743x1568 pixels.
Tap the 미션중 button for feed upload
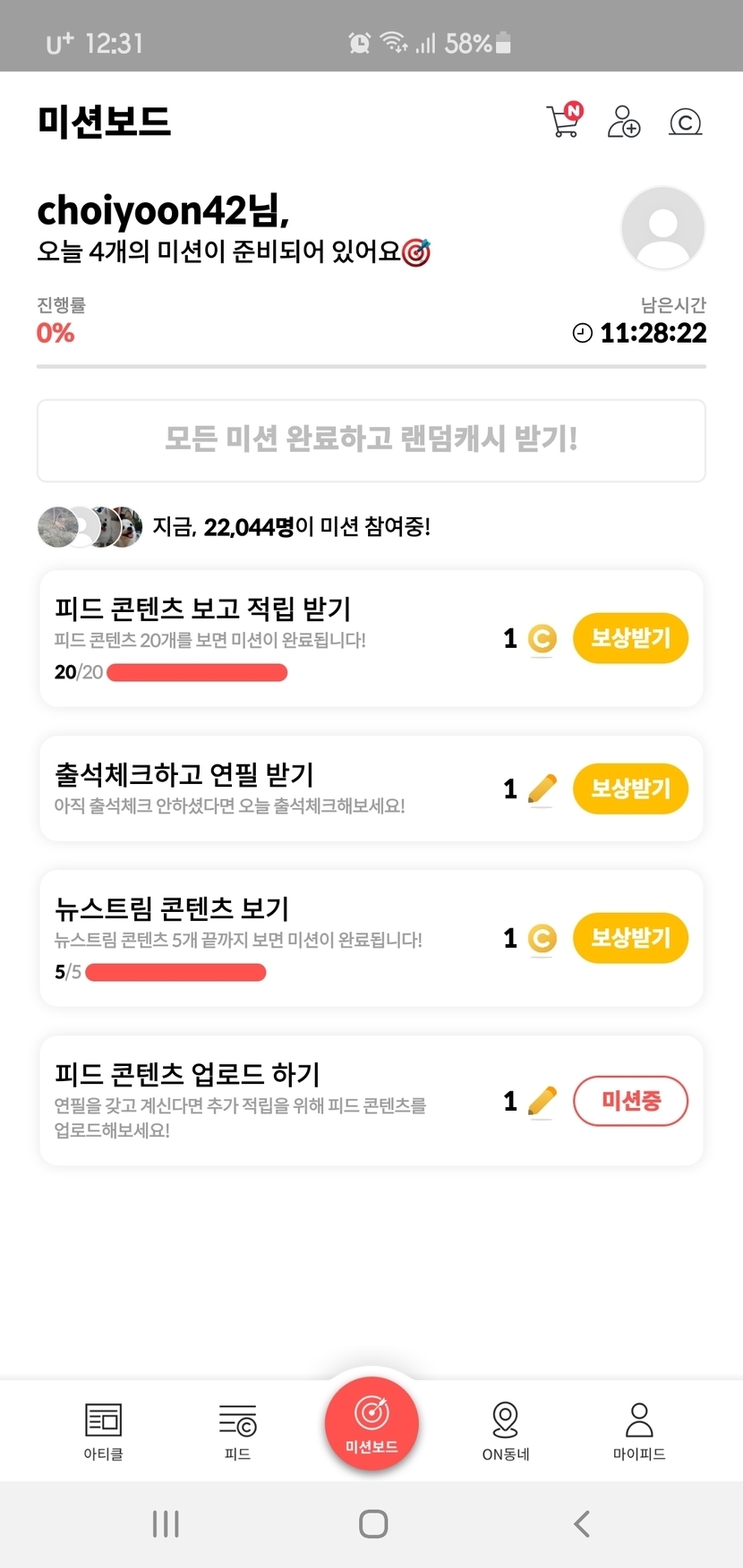(630, 1101)
